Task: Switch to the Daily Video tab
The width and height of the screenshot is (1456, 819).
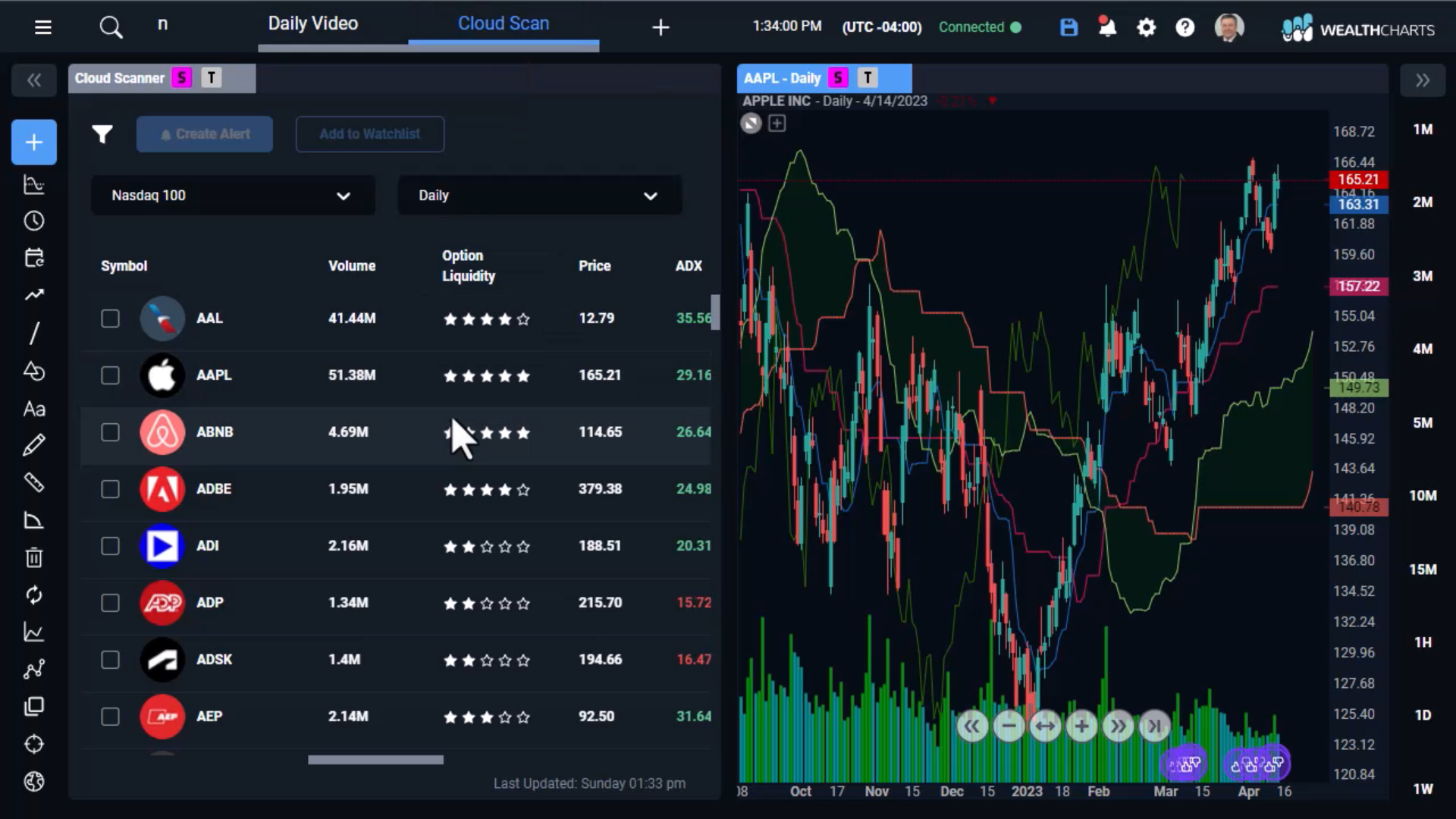Action: coord(313,24)
